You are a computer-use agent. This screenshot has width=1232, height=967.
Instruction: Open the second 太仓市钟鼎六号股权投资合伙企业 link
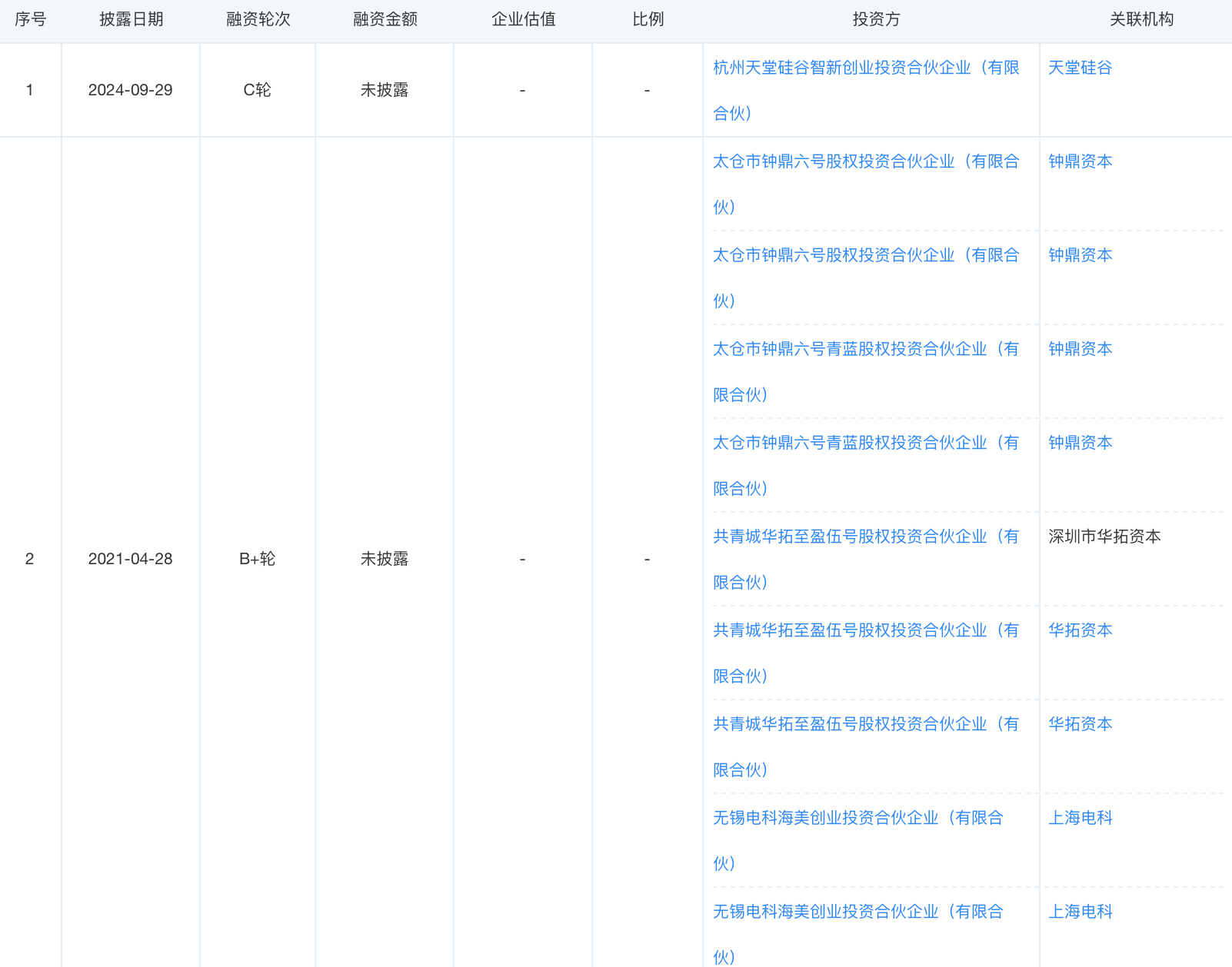(x=865, y=256)
